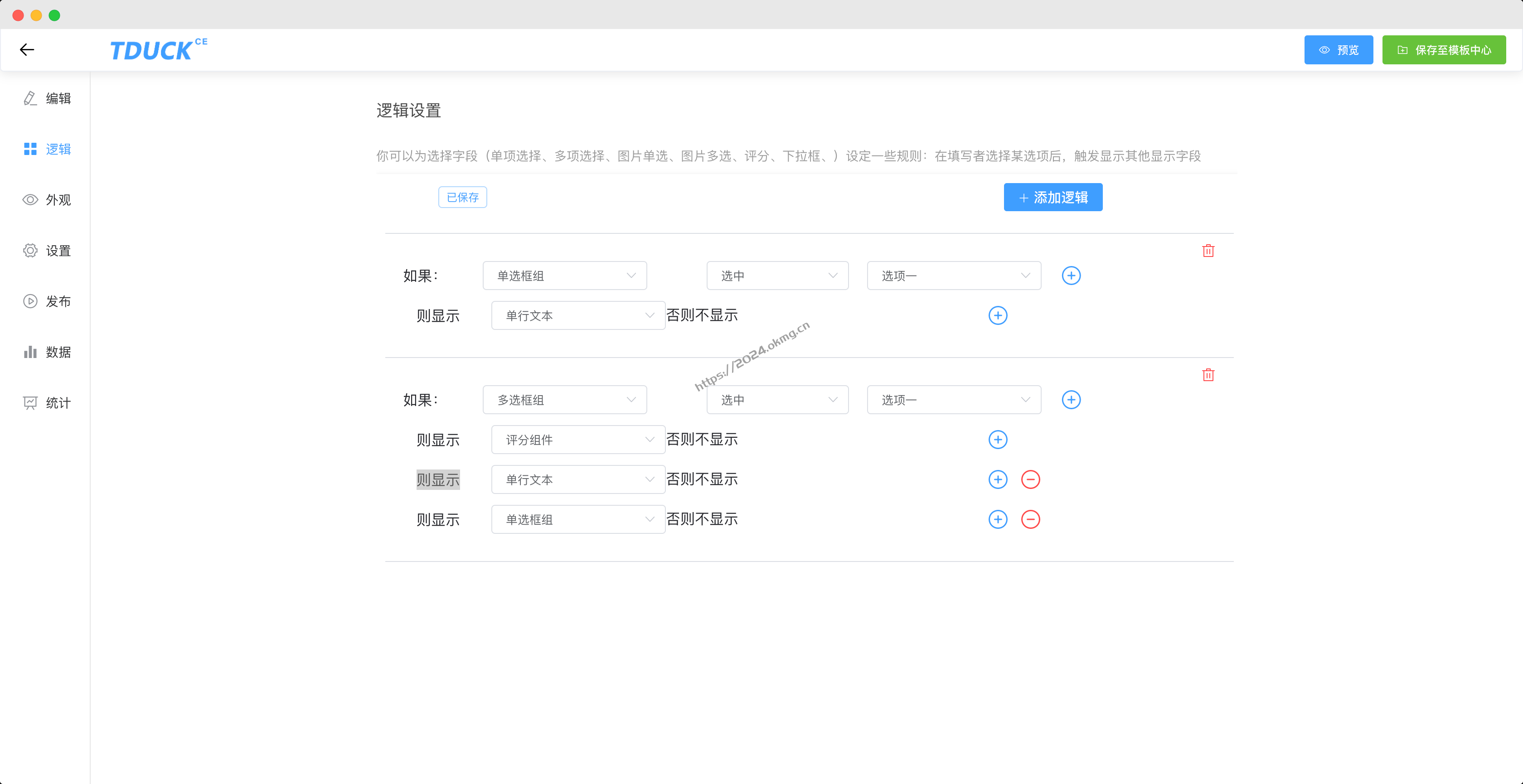Delete the second logic rule via trash icon
1523x784 pixels.
1208,374
